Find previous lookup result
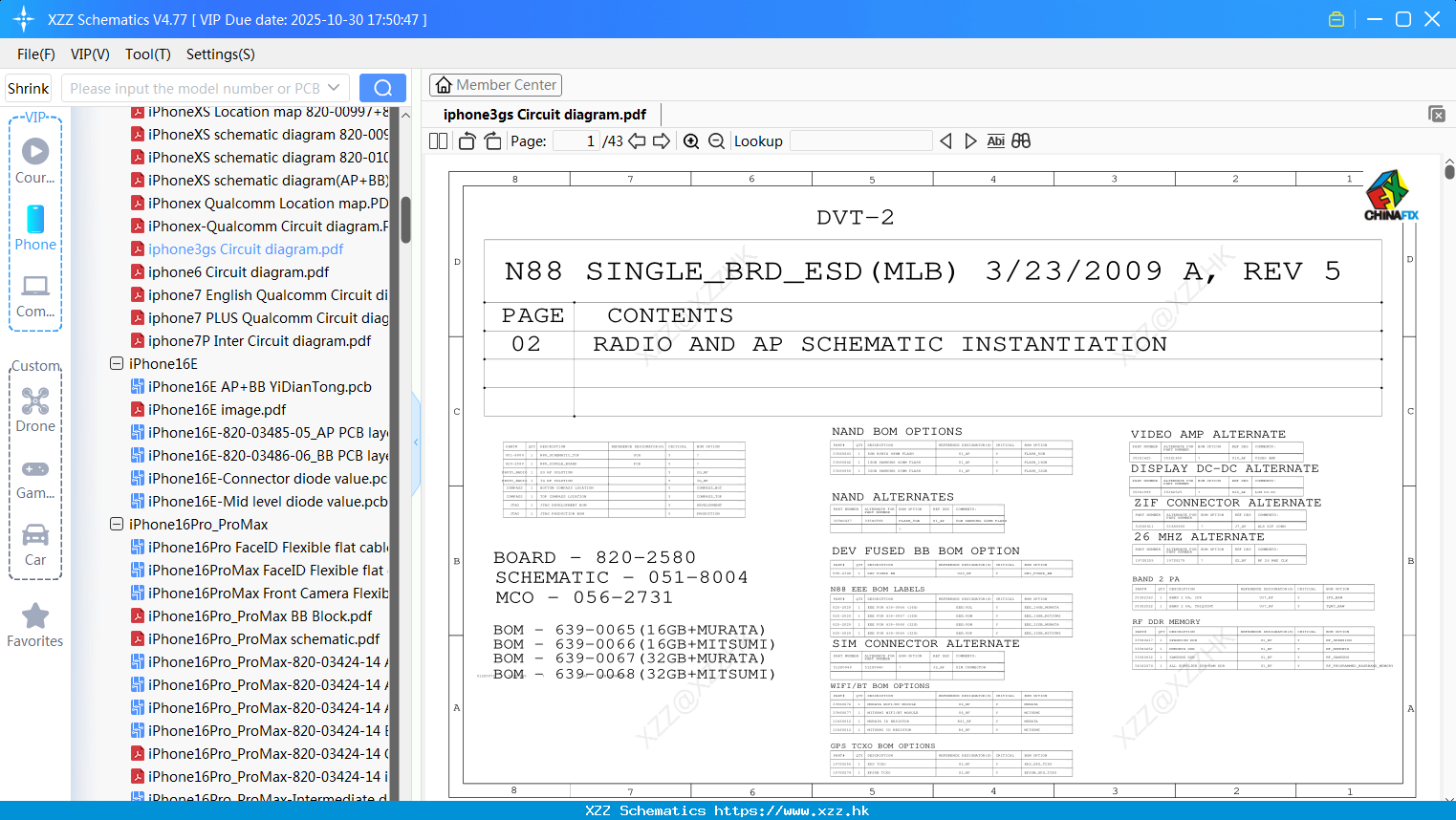The height and width of the screenshot is (820, 1456). (945, 140)
